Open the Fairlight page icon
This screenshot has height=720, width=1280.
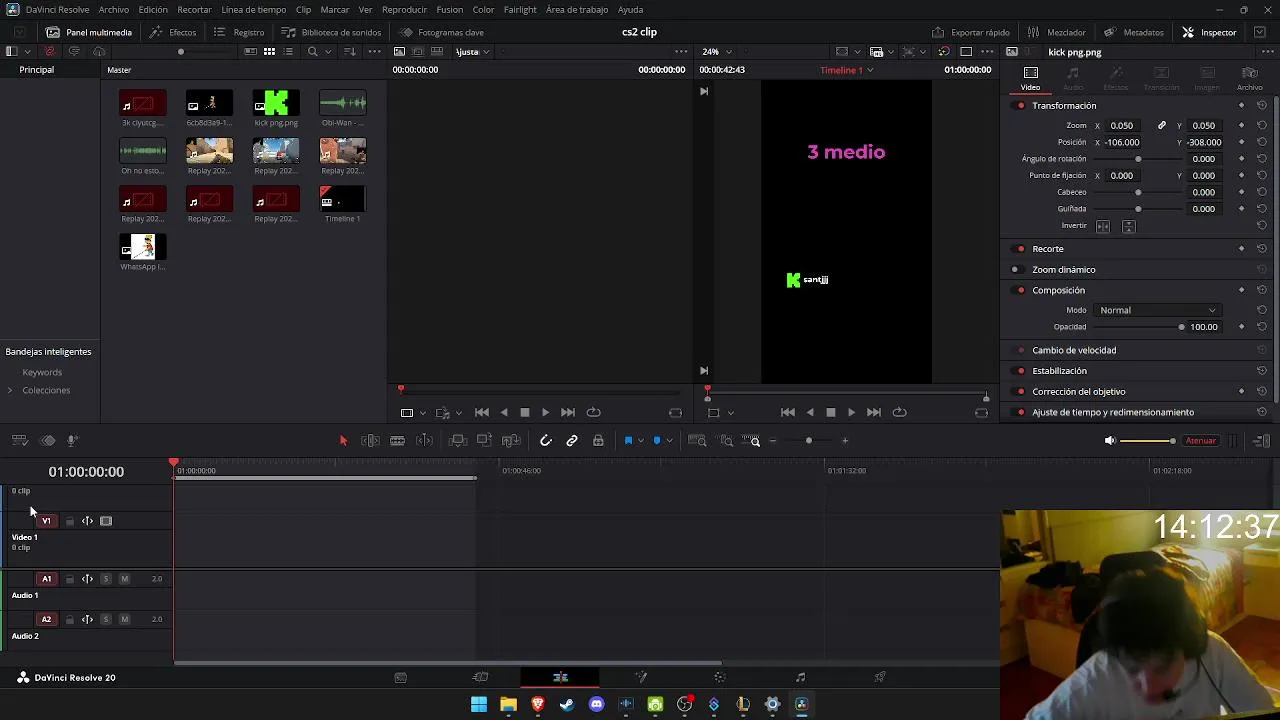click(x=800, y=678)
